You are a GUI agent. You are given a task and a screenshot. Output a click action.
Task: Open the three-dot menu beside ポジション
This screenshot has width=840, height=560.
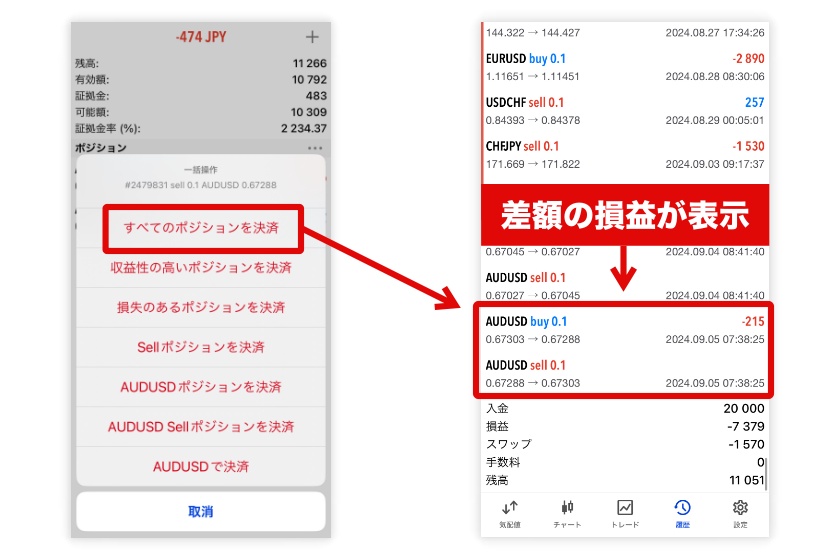point(315,148)
